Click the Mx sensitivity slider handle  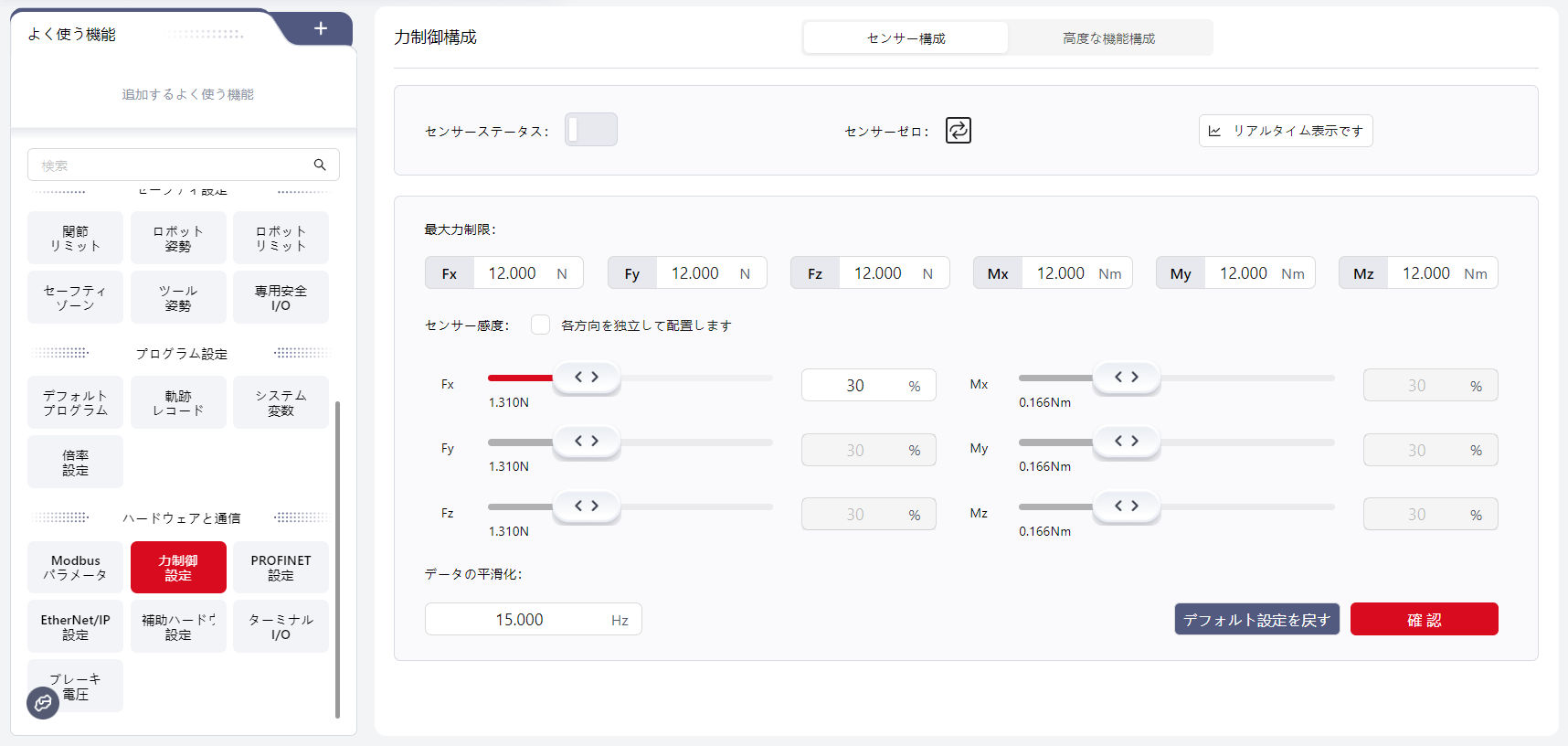click(x=1126, y=378)
